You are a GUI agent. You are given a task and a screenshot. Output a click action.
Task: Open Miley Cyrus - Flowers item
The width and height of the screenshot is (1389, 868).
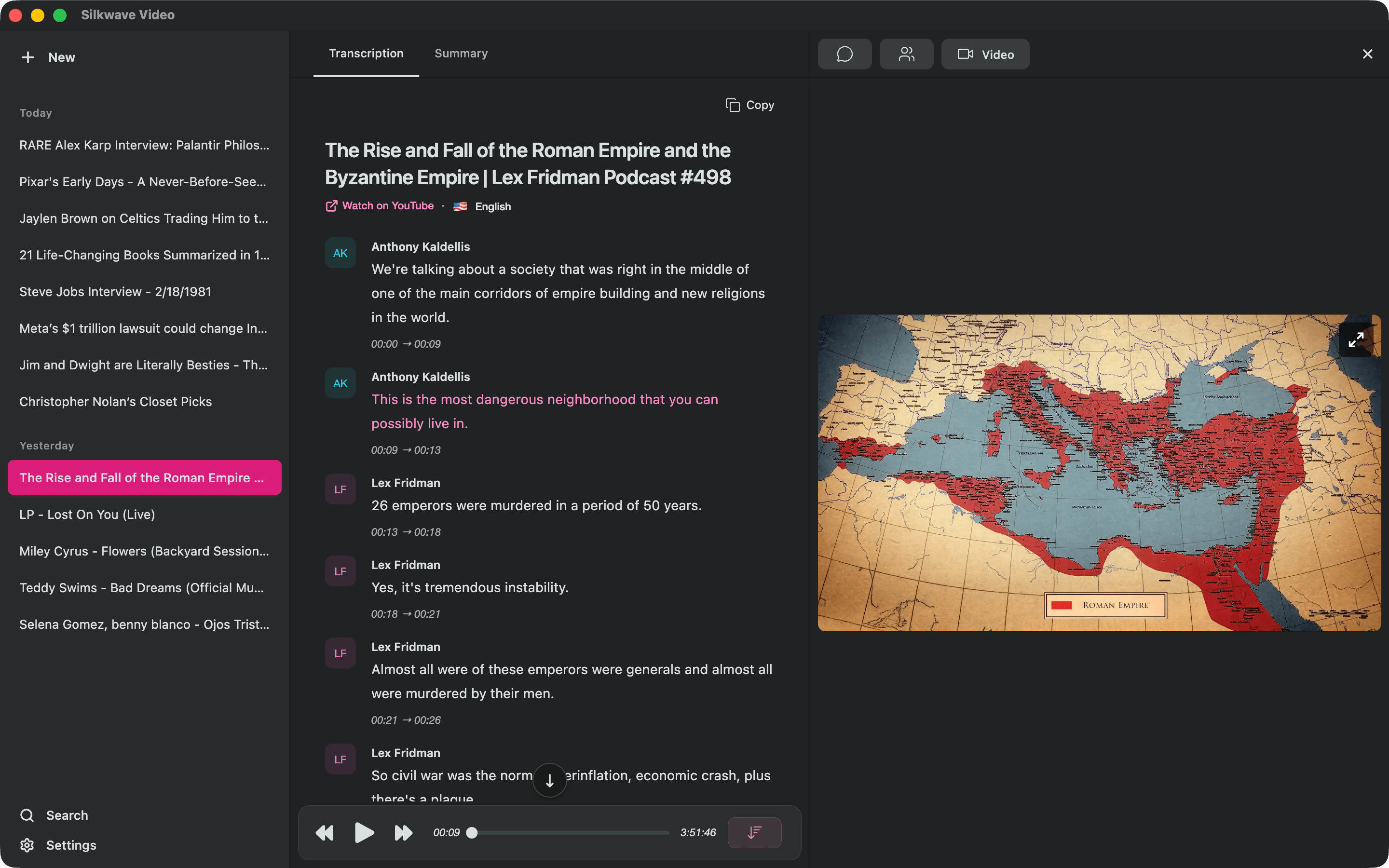click(x=144, y=551)
